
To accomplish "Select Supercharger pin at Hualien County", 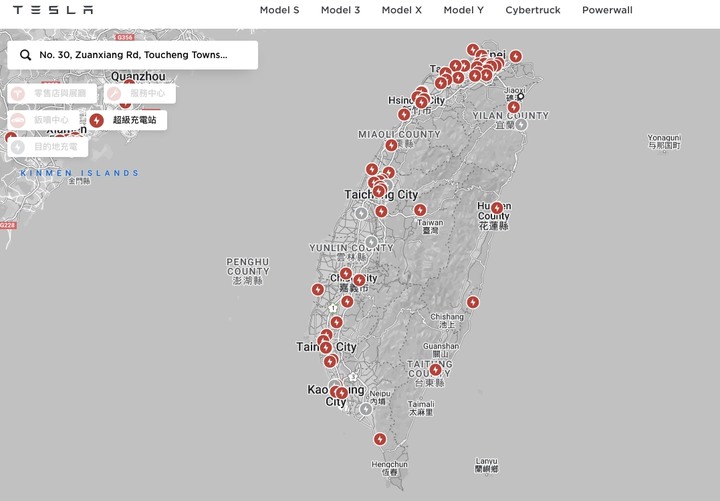I will [496, 208].
